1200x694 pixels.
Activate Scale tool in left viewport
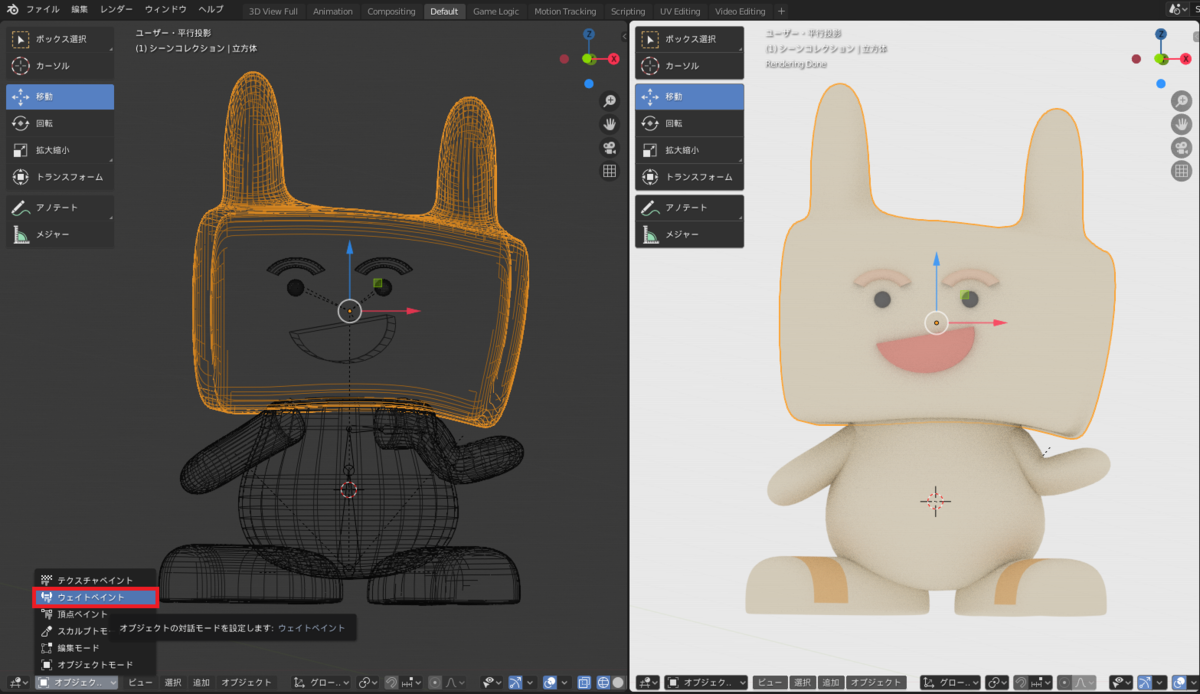click(x=60, y=150)
